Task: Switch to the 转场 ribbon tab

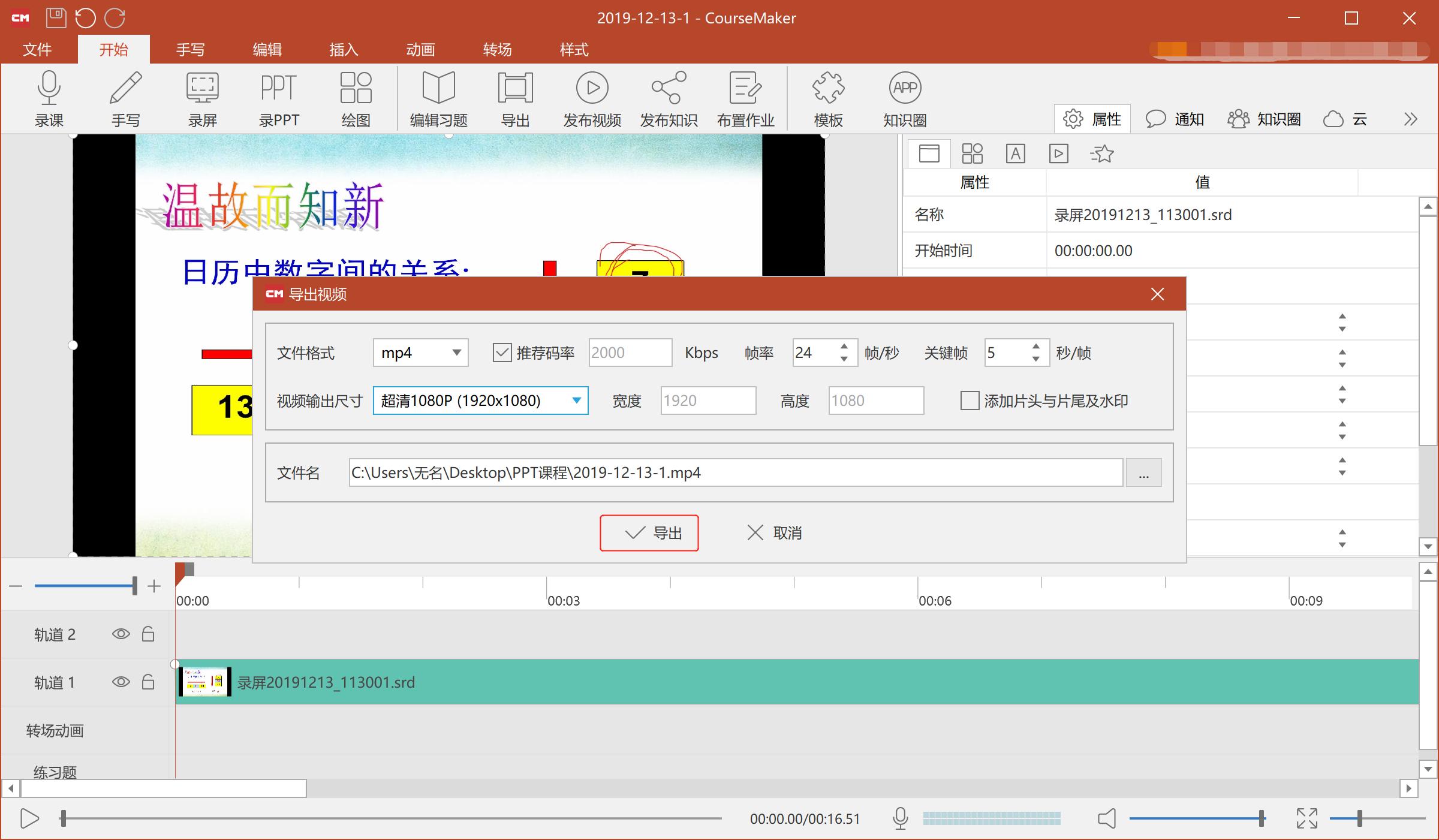Action: click(x=496, y=49)
